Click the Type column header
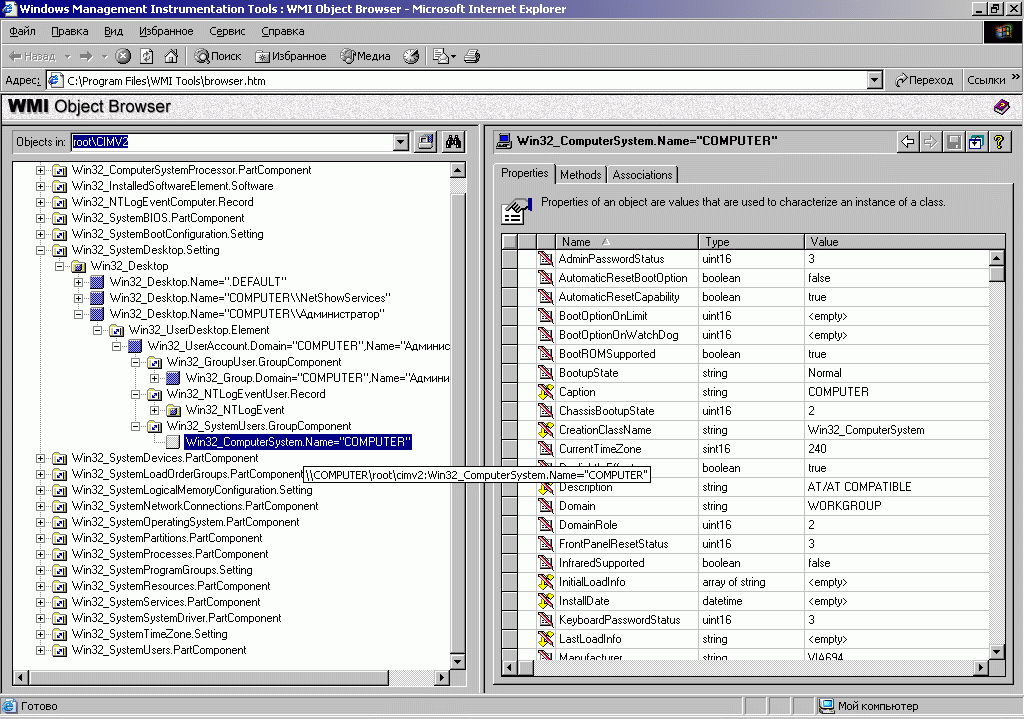1024x719 pixels. tap(751, 242)
